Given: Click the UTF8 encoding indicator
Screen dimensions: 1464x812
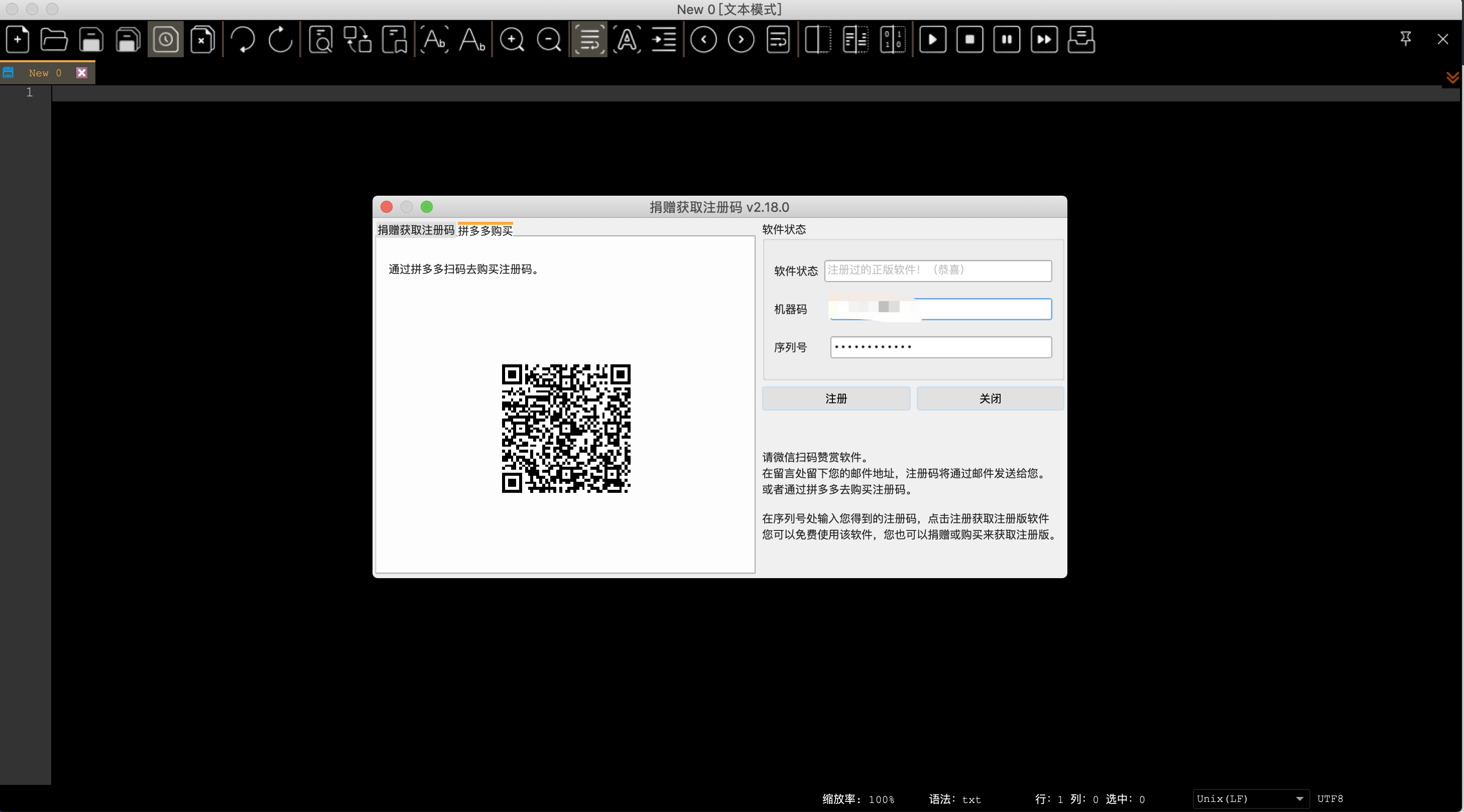Looking at the screenshot, I should [x=1330, y=799].
